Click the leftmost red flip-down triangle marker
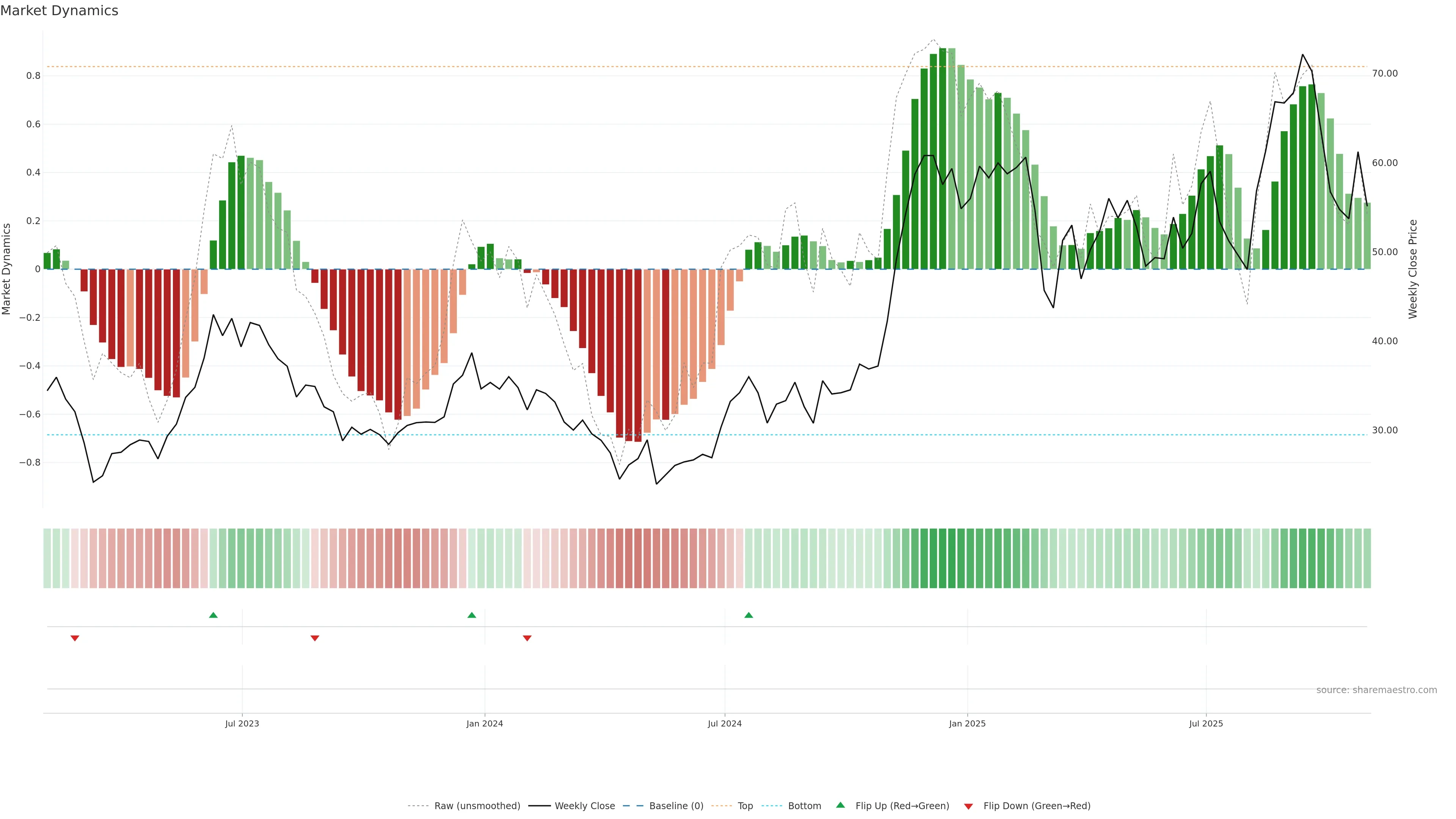Viewport: 1456px width, 819px height. 75,638
